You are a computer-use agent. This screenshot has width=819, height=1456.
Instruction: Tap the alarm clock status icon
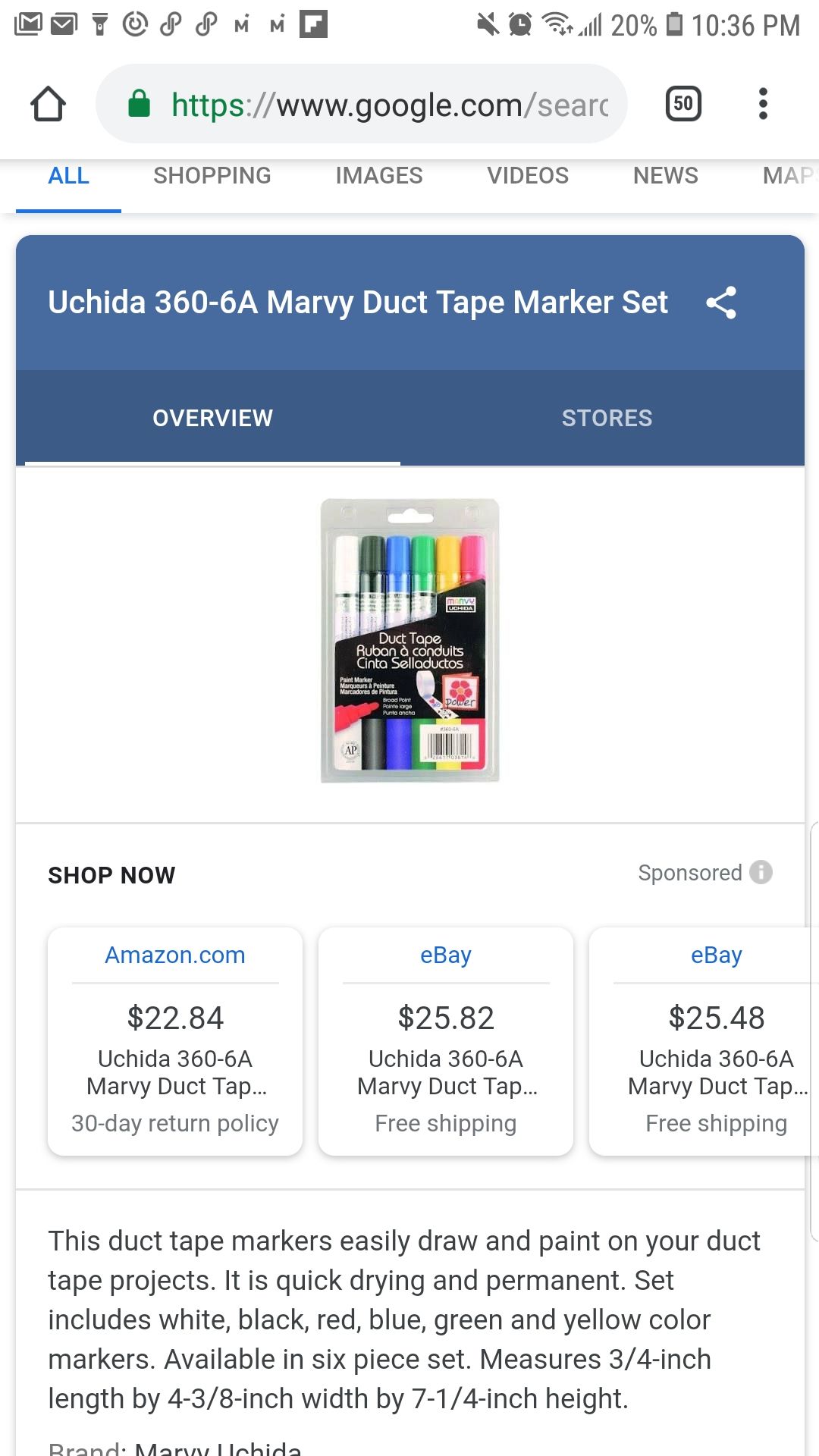(520, 24)
